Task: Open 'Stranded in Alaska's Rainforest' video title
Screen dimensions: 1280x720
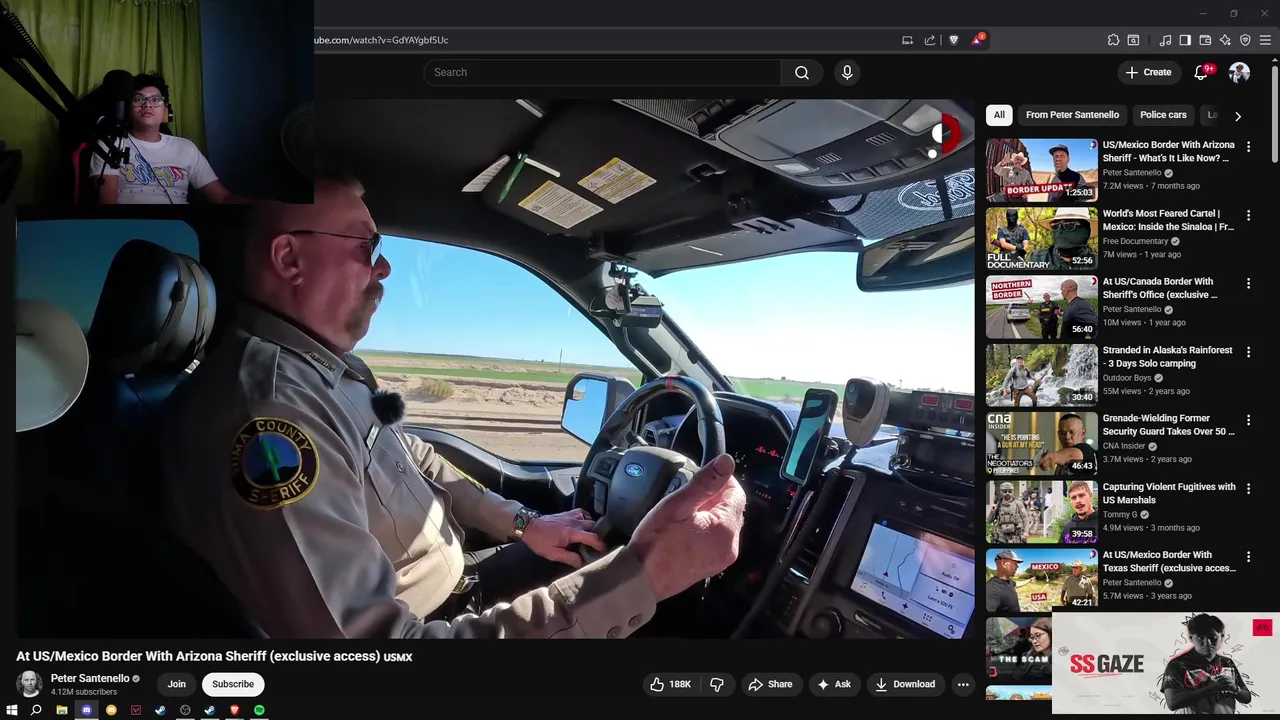Action: coord(1167,357)
